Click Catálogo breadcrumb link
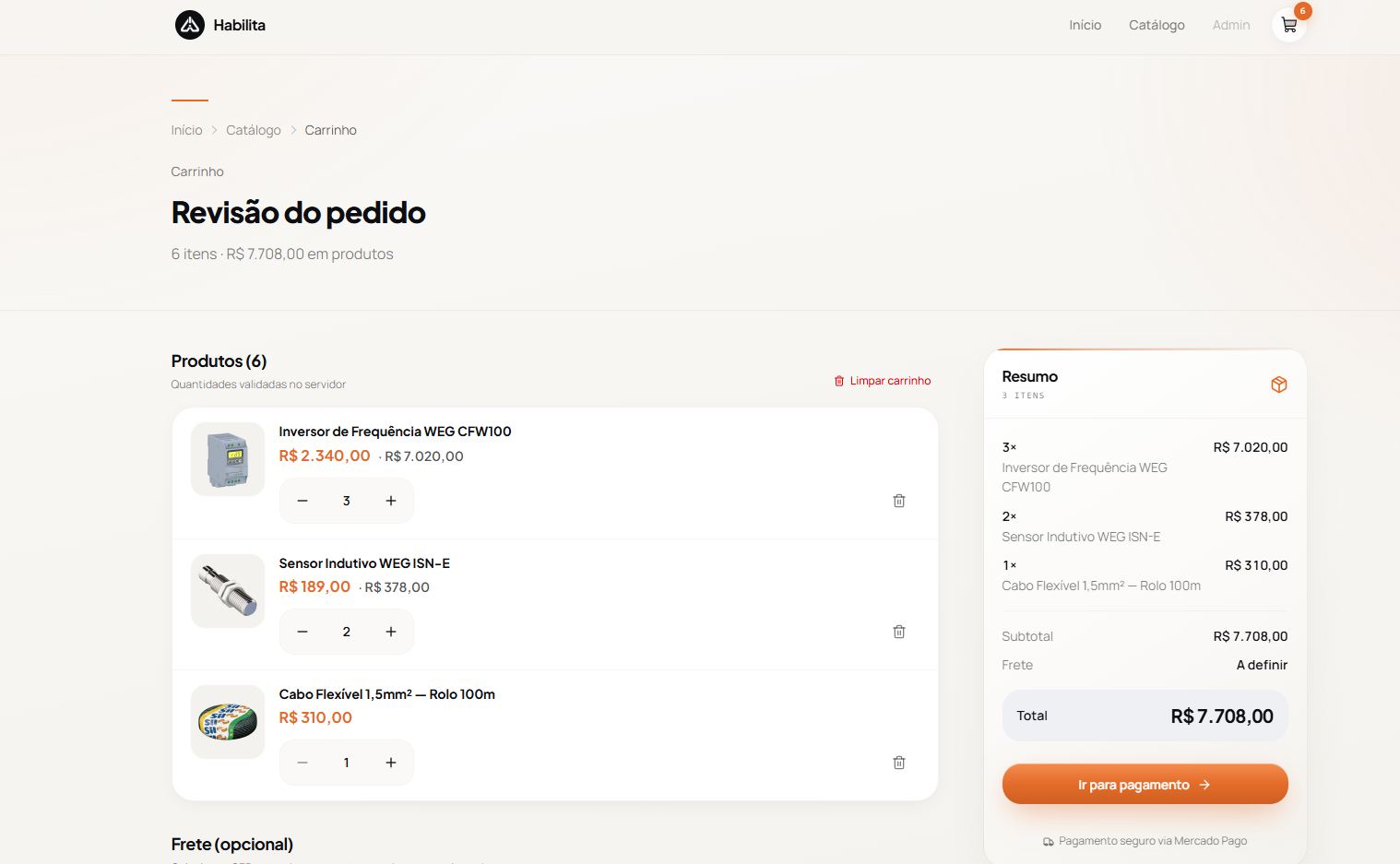The height and width of the screenshot is (864, 1400). (254, 130)
